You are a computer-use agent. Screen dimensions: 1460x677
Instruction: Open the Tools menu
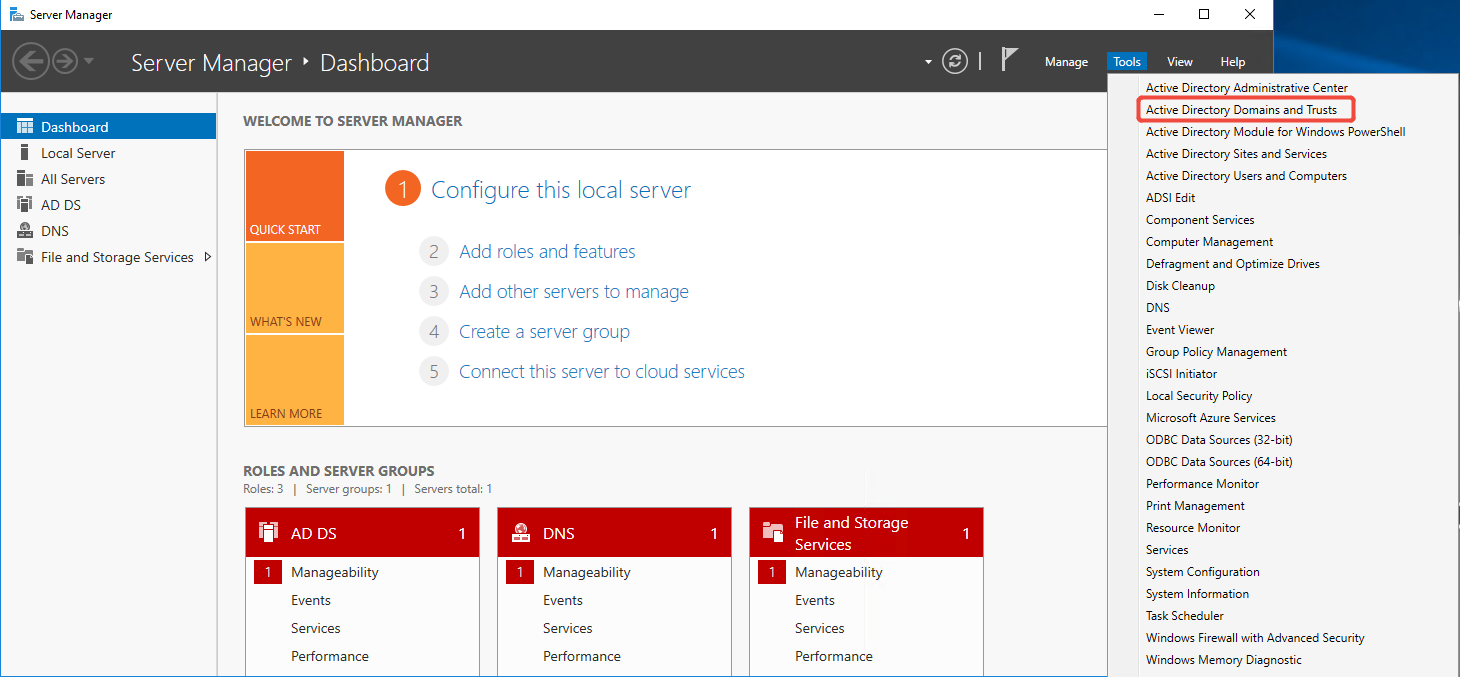1127,62
